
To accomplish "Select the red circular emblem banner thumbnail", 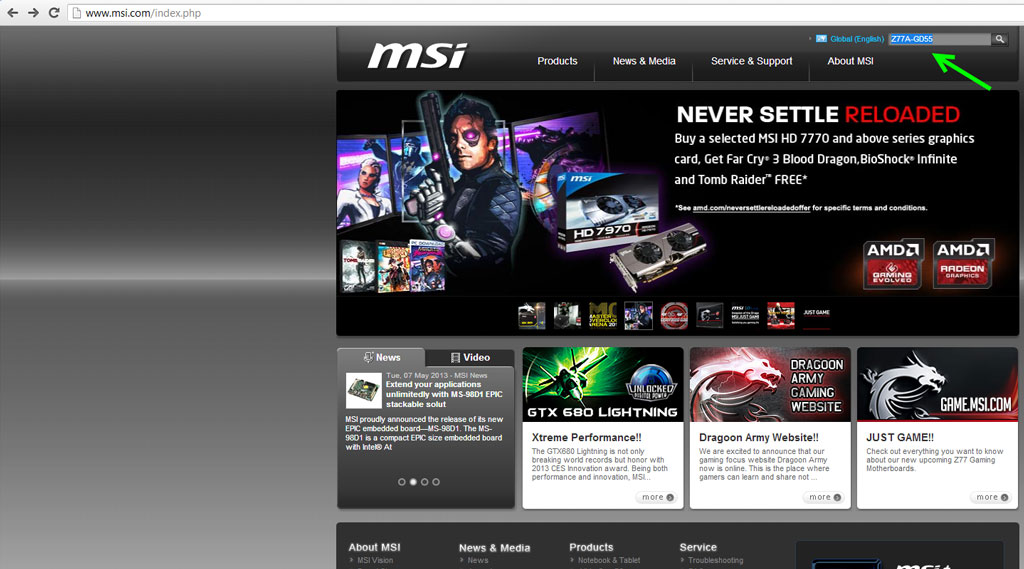I will (x=674, y=316).
